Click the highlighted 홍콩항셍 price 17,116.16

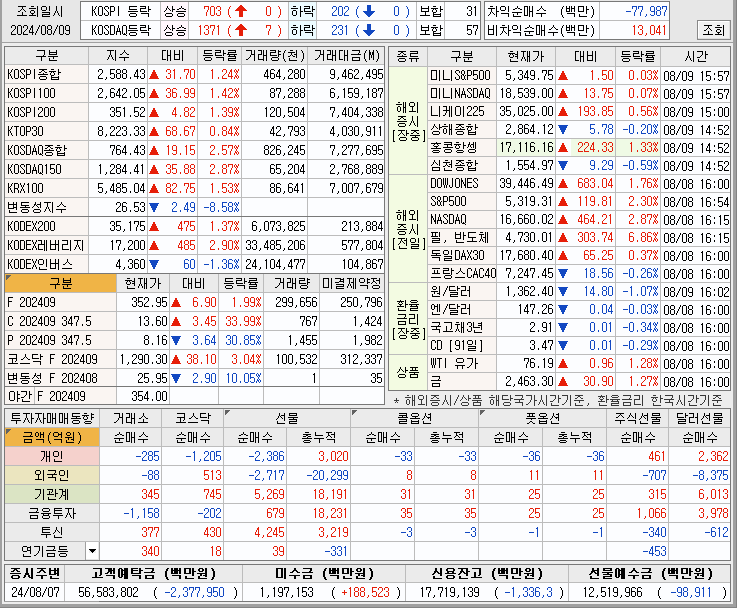point(526,148)
